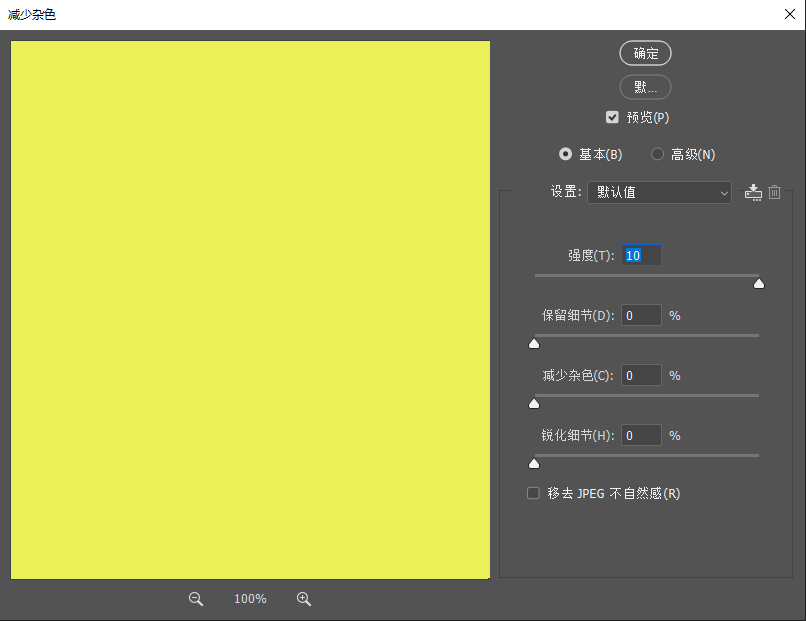Close the 减少杂色 dialog
The image size is (806, 621).
(x=789, y=14)
